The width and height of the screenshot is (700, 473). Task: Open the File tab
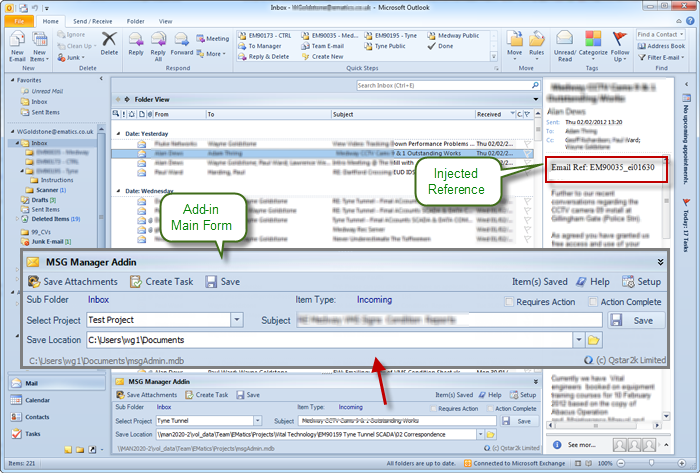[19, 21]
